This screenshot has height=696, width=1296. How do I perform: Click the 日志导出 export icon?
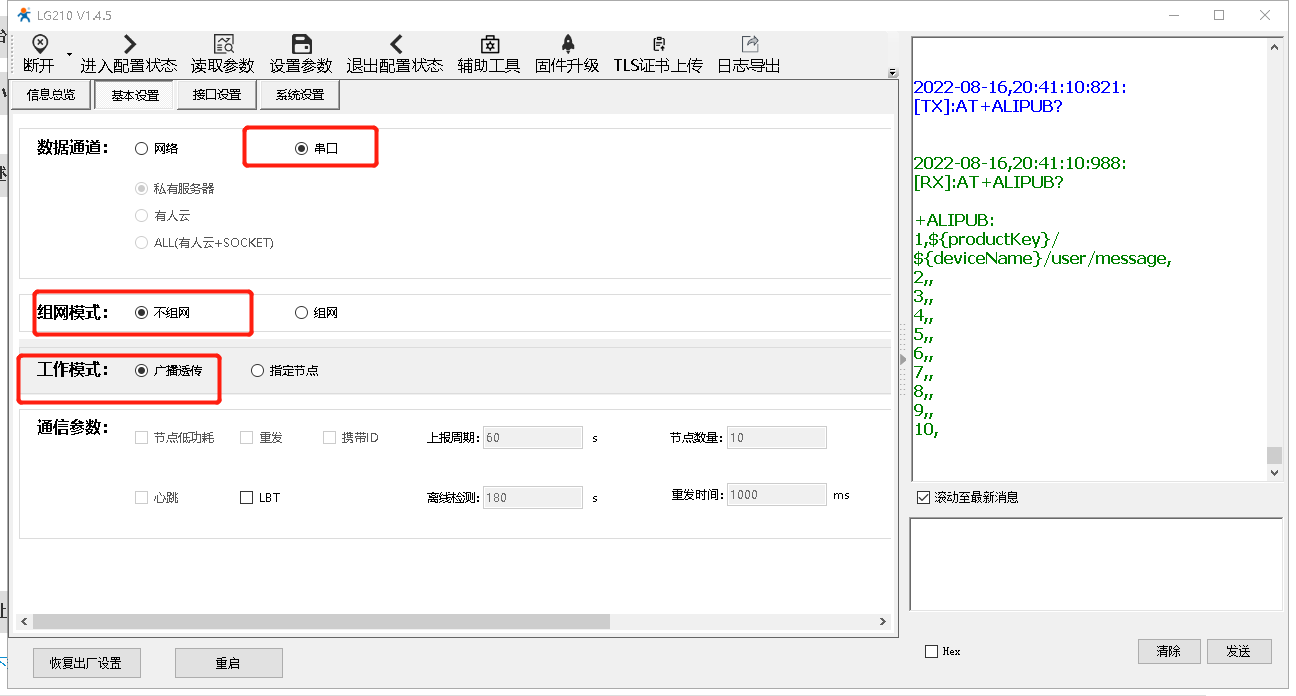(x=749, y=44)
